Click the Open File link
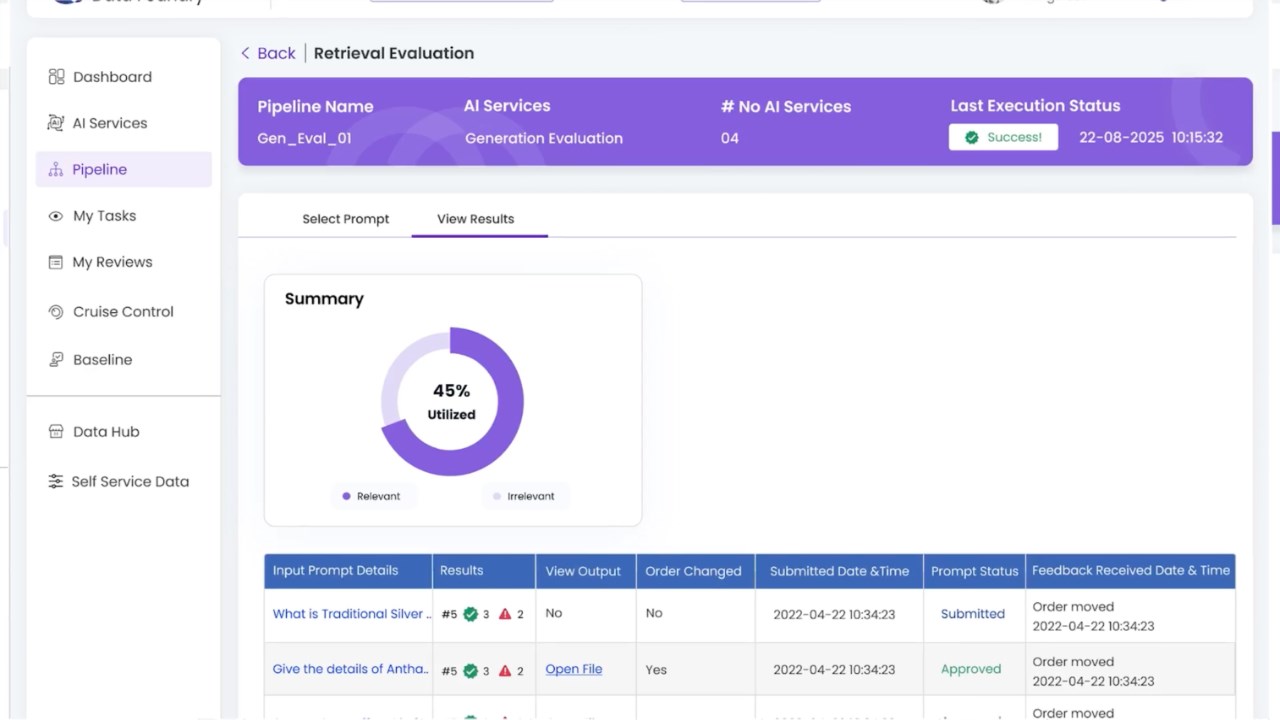1280x720 pixels. click(x=574, y=669)
